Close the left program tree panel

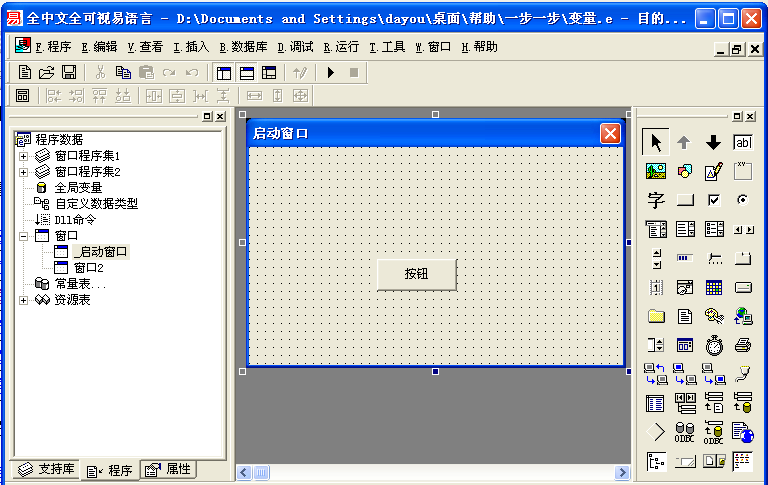pos(220,117)
